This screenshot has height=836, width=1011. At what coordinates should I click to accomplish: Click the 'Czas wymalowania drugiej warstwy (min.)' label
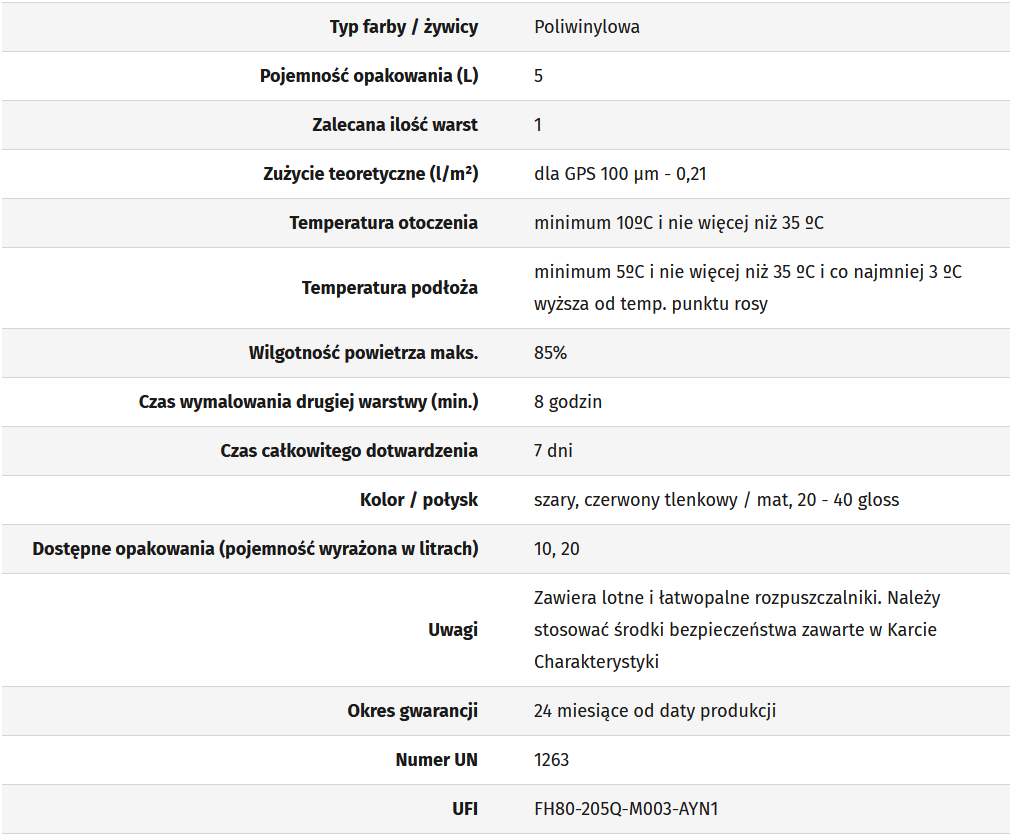pos(308,402)
